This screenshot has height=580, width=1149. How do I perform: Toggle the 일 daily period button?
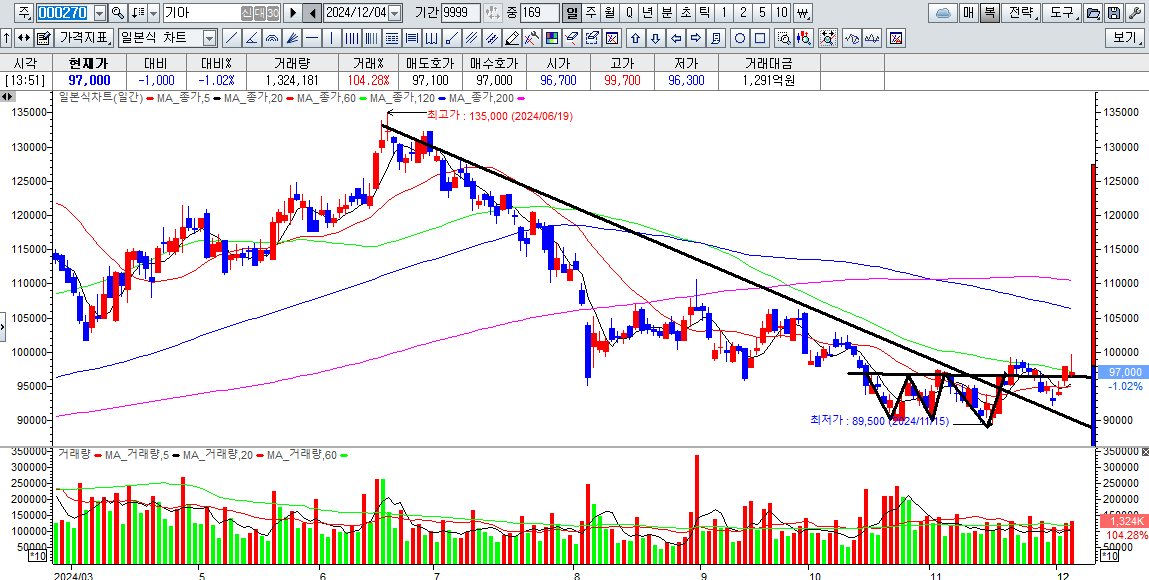point(571,13)
